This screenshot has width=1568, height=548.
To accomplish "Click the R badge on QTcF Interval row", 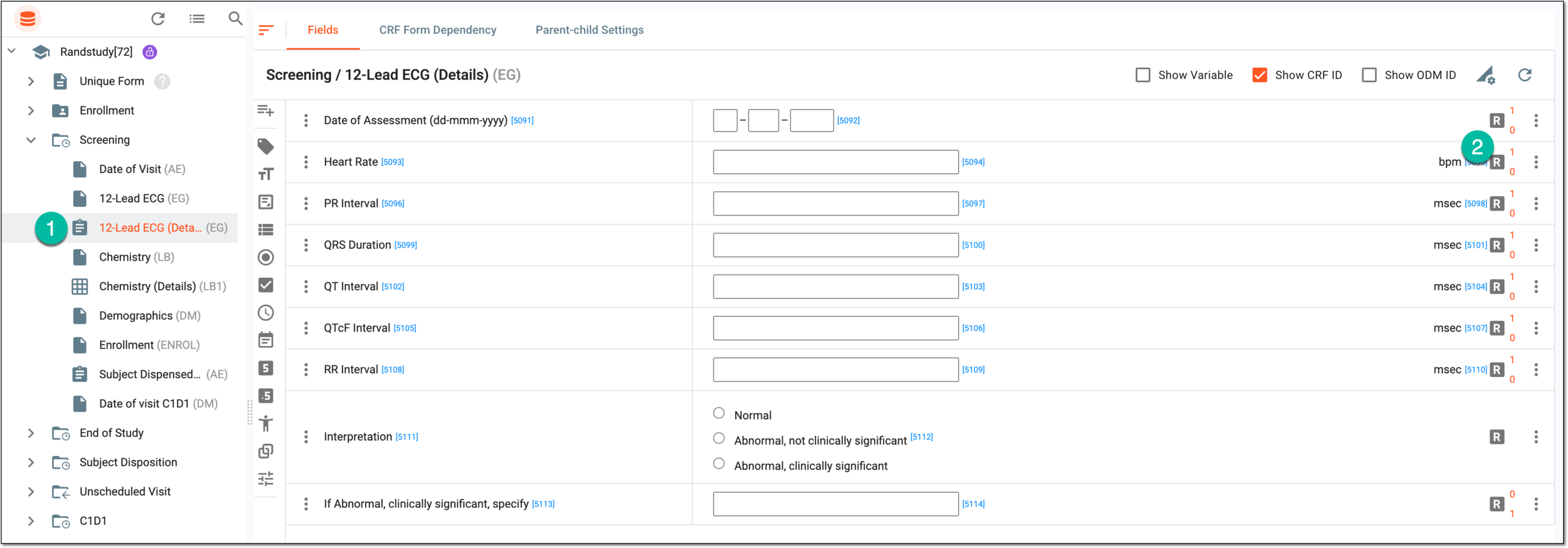I will pos(1497,328).
